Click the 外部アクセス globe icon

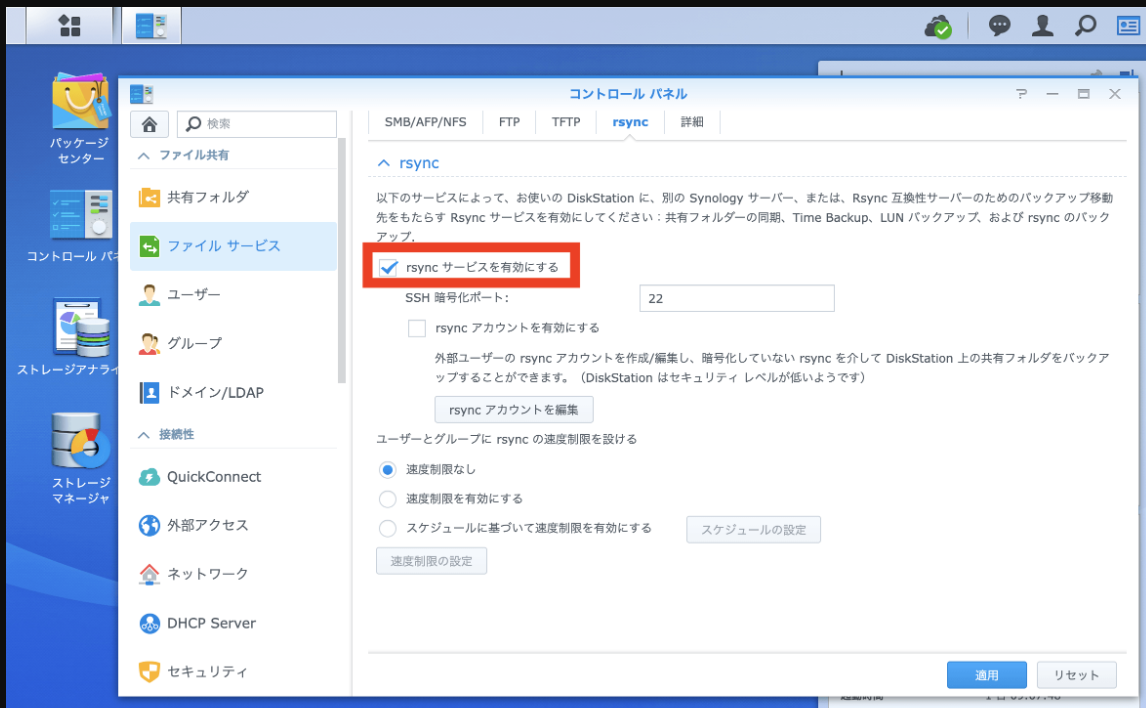tap(149, 525)
